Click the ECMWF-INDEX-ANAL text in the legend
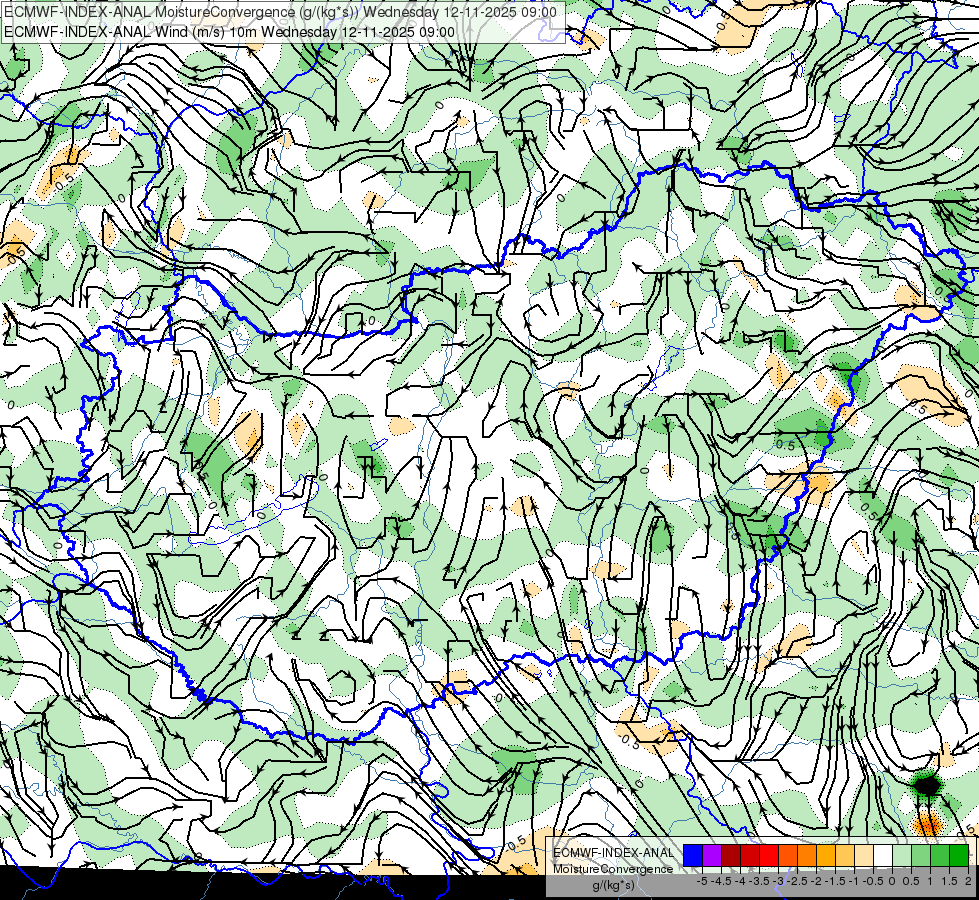979x900 pixels. tap(613, 853)
